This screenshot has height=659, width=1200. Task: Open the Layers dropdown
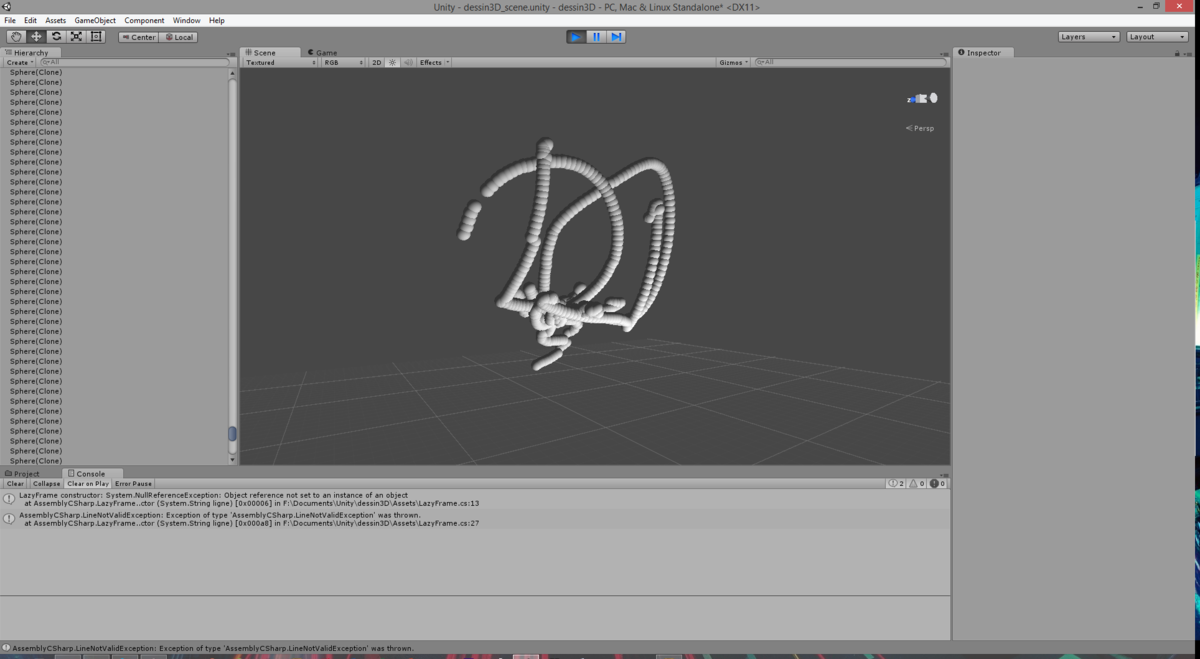pos(1088,37)
